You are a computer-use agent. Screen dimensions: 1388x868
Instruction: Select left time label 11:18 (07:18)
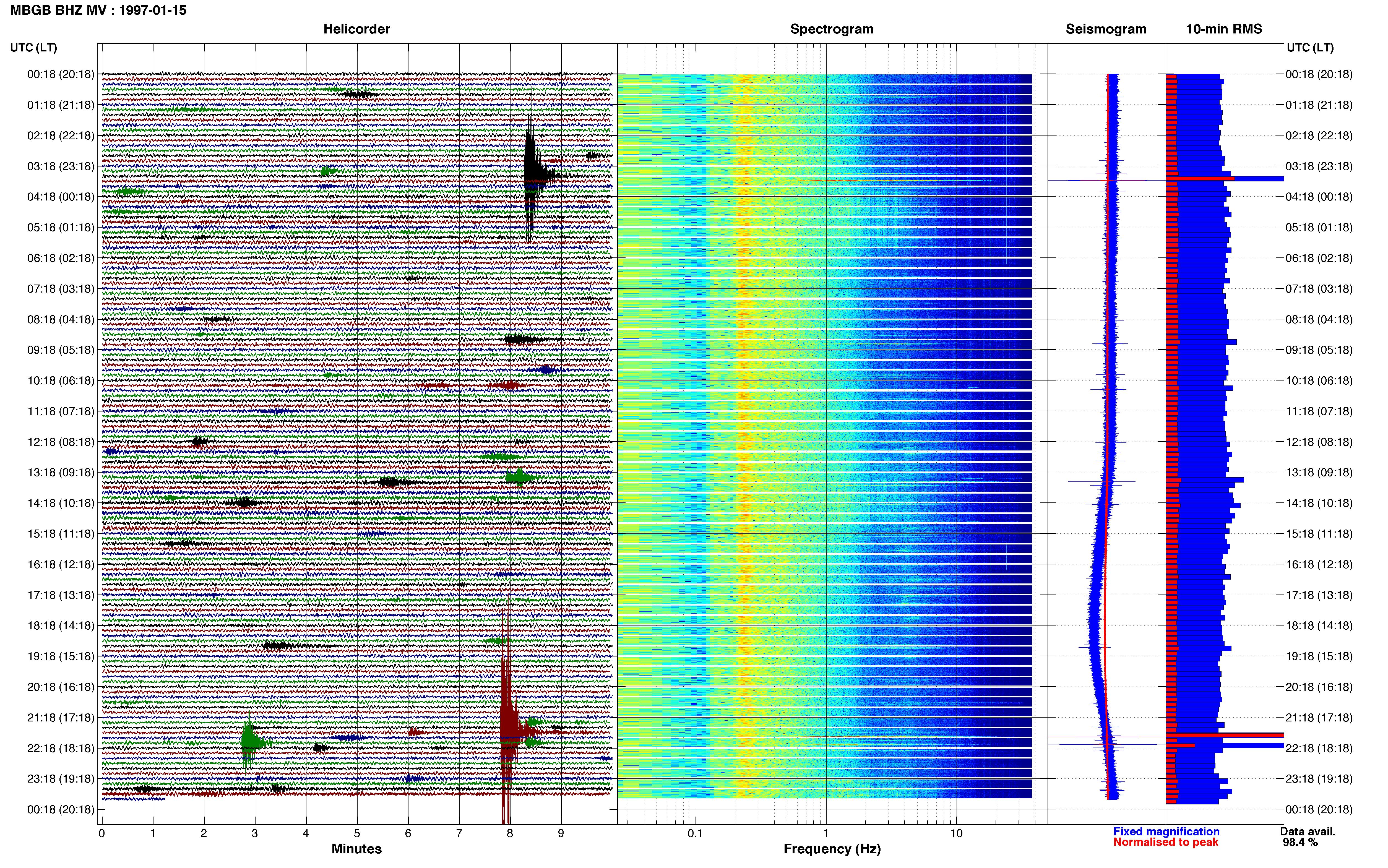click(61, 411)
